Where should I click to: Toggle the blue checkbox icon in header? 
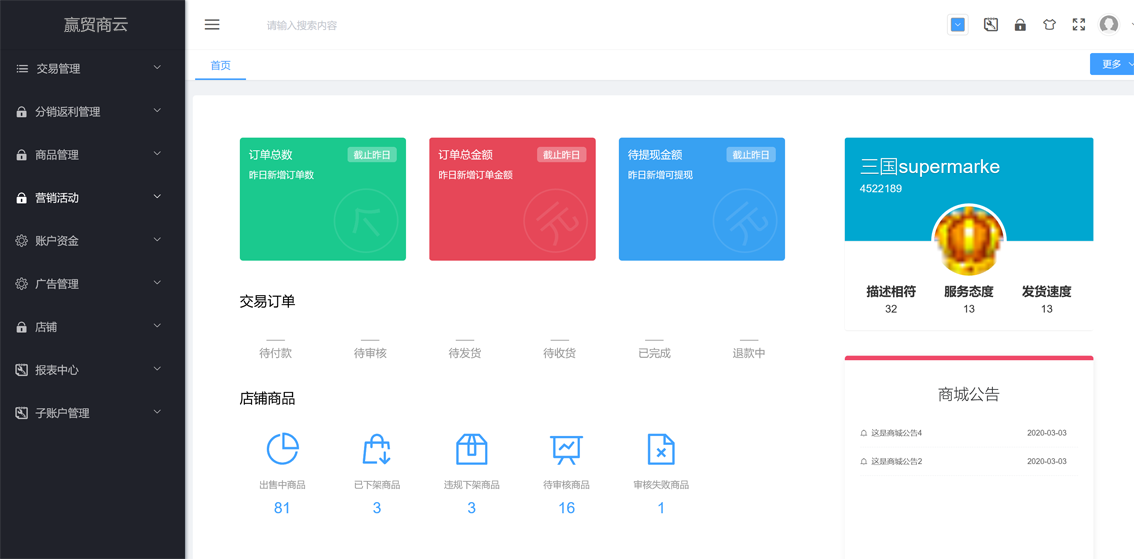tap(958, 25)
